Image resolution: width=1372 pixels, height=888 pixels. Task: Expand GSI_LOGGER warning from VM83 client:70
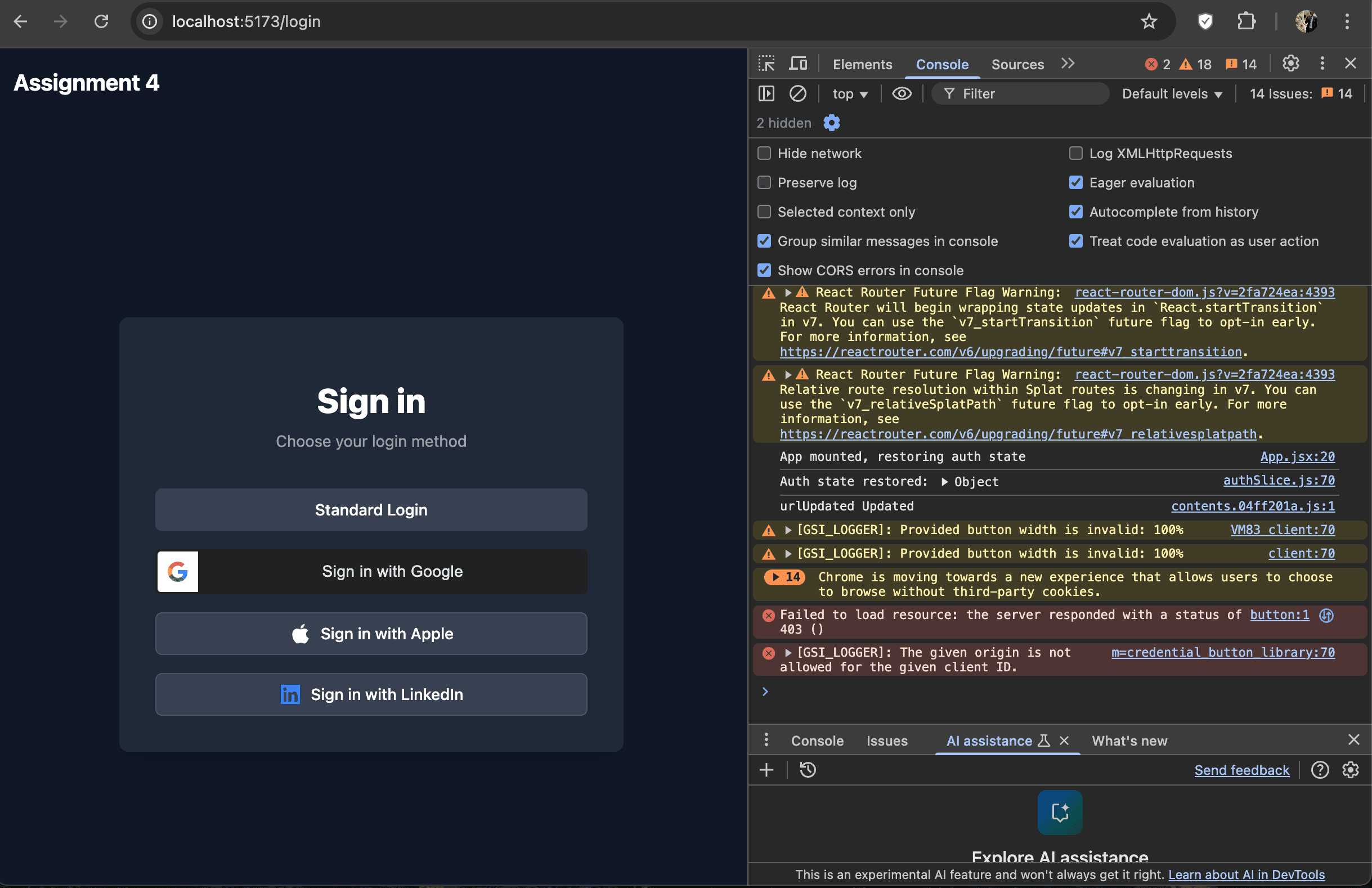(x=787, y=530)
